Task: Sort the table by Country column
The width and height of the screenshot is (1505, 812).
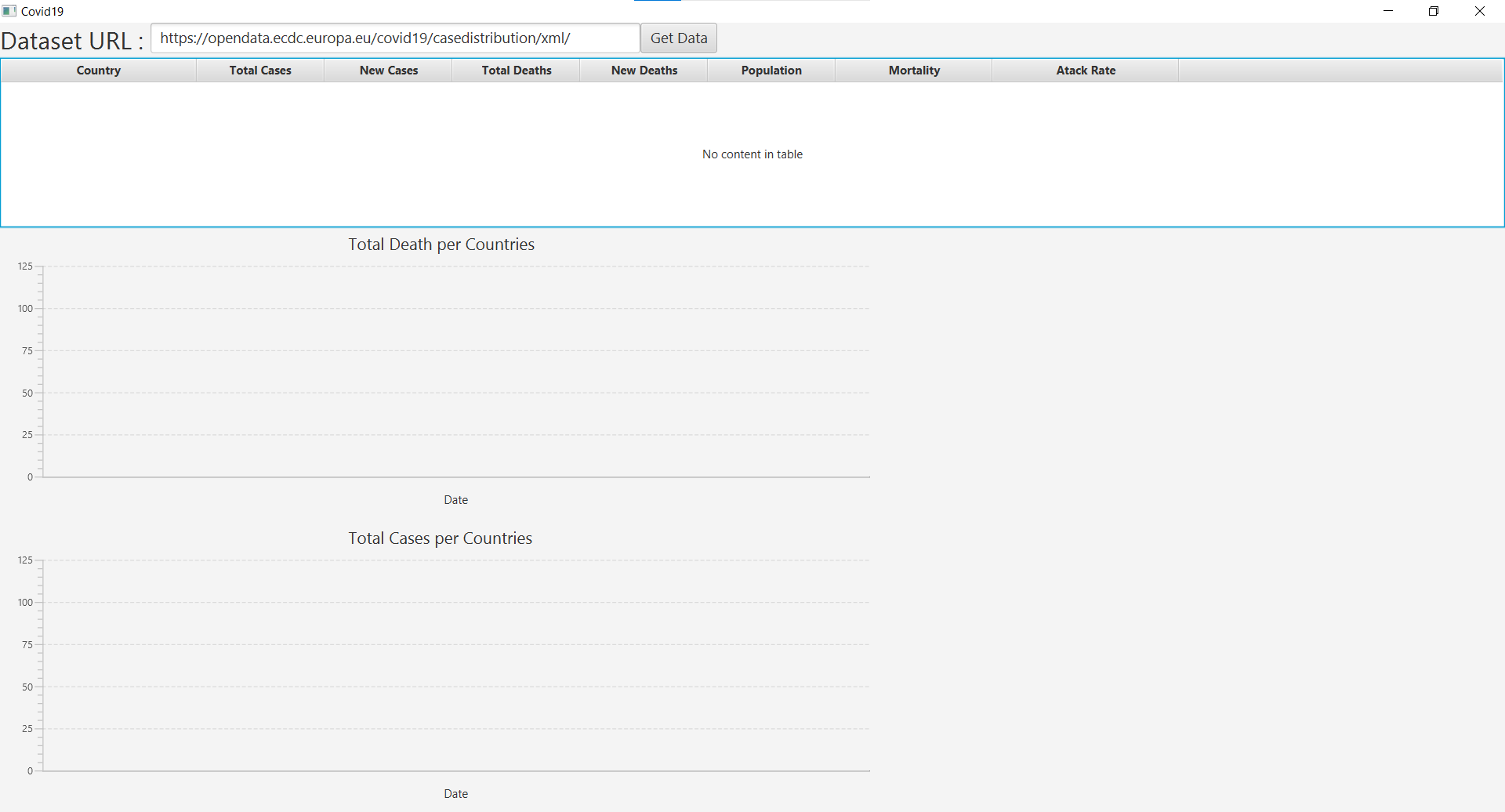Action: (98, 70)
